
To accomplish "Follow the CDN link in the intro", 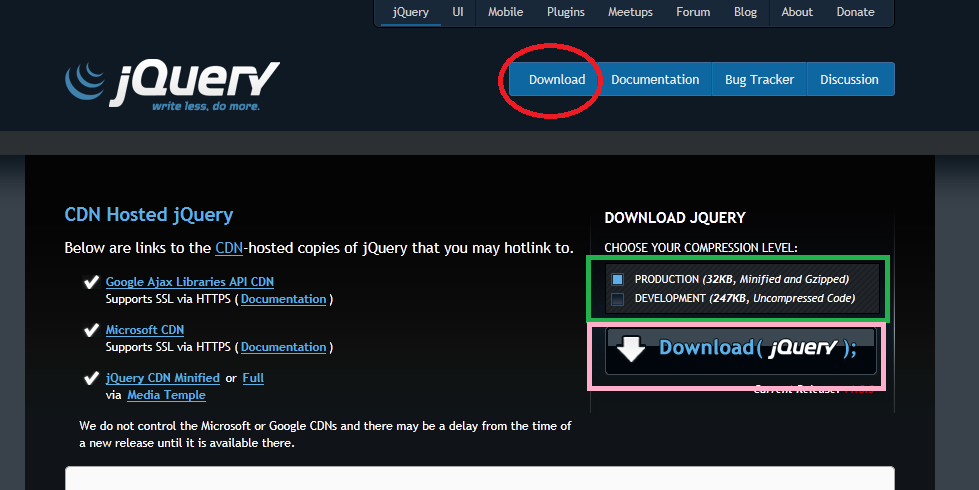I will pyautogui.click(x=229, y=248).
